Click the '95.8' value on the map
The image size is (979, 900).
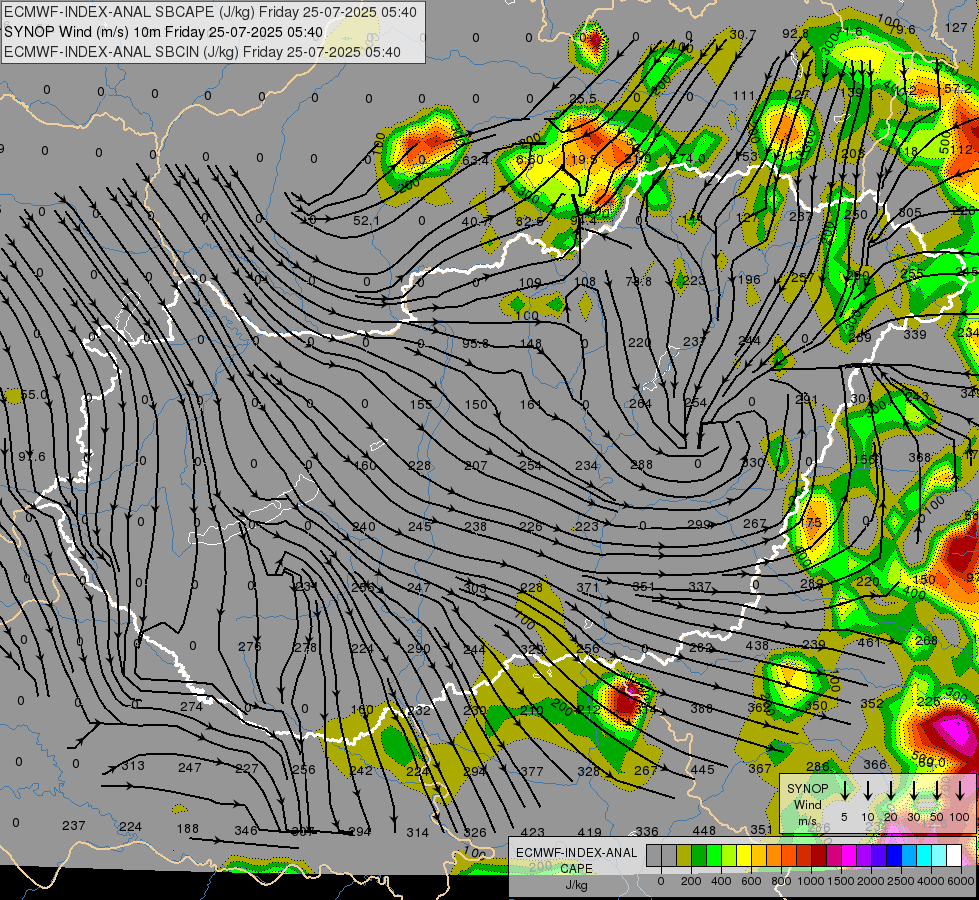click(x=475, y=344)
